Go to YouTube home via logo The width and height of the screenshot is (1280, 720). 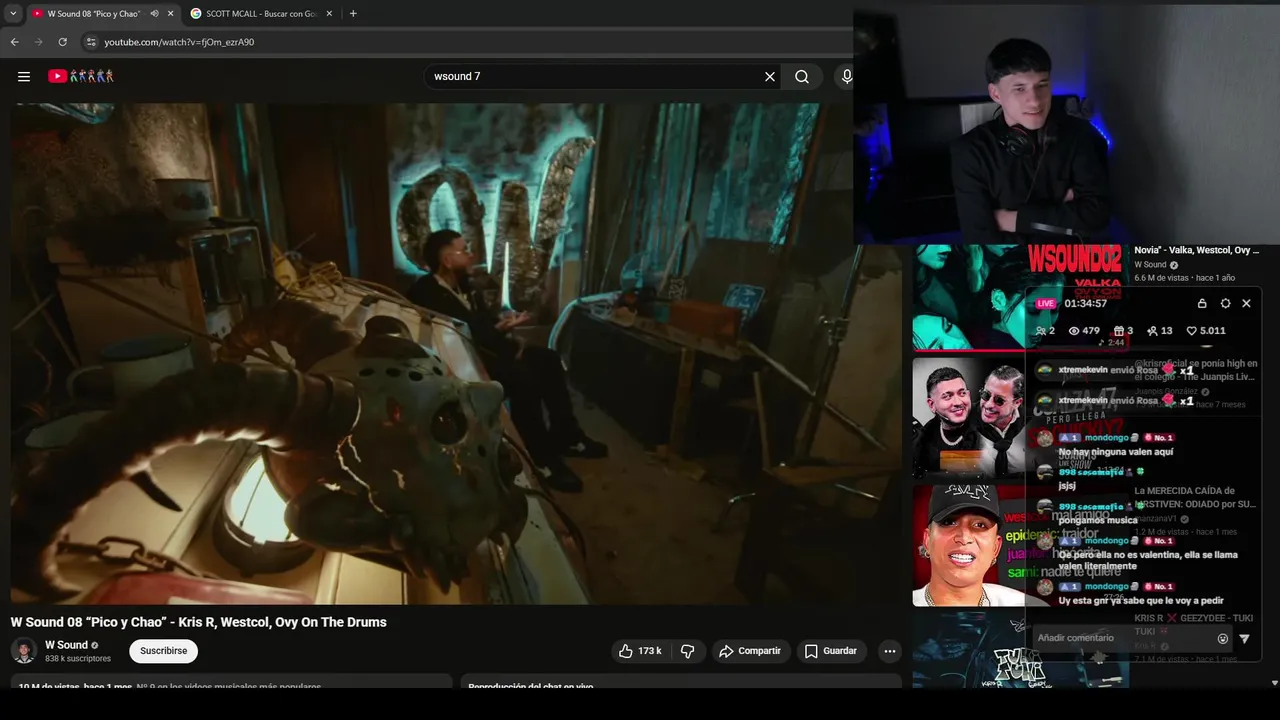[81, 76]
